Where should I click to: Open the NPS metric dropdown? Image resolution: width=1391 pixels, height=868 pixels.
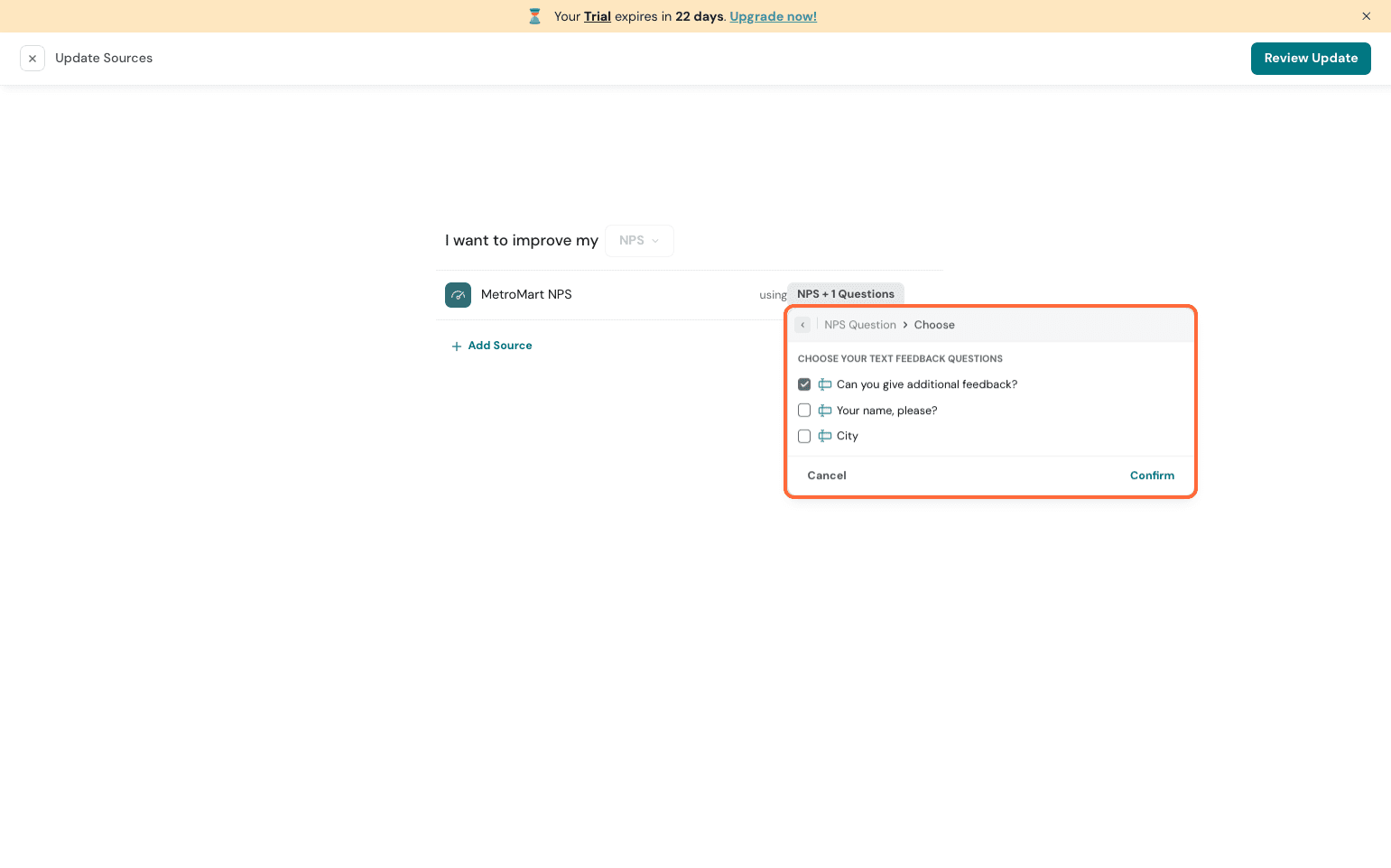tap(639, 241)
